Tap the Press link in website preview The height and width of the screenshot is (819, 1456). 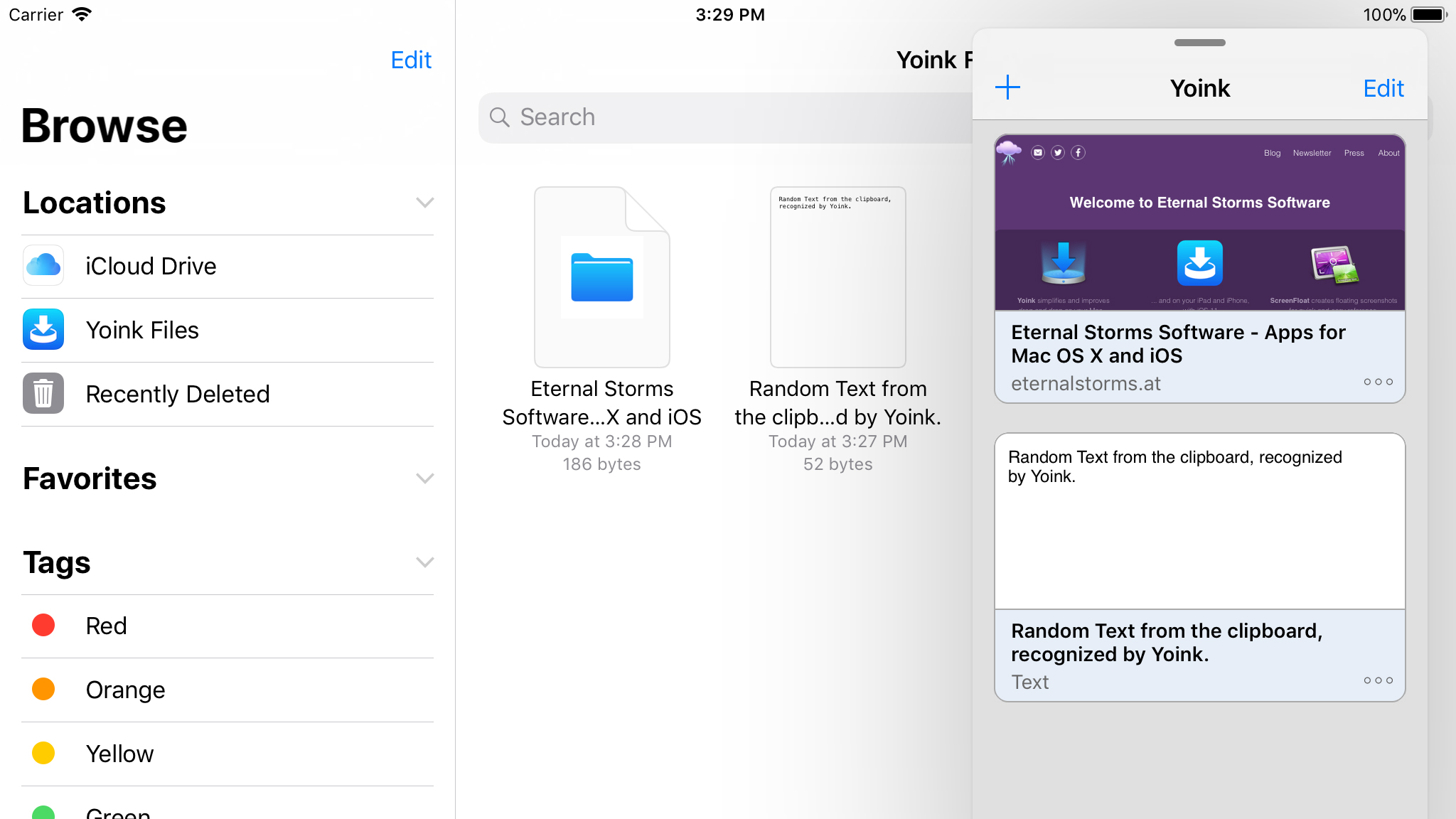click(1354, 153)
